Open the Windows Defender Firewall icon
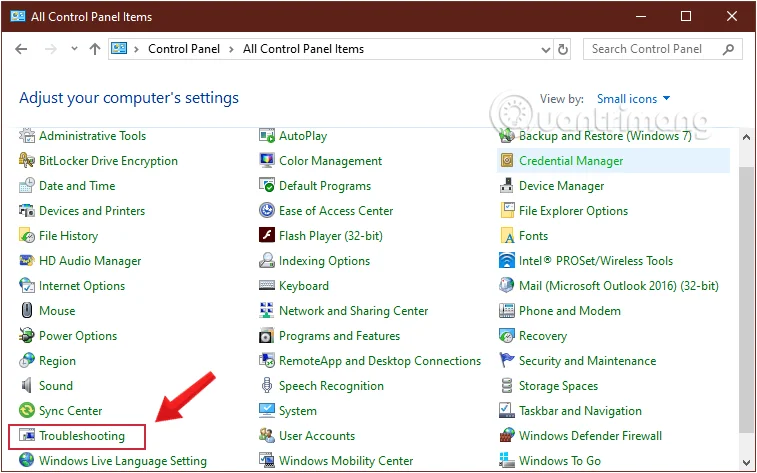The image size is (757, 473). [x=506, y=436]
